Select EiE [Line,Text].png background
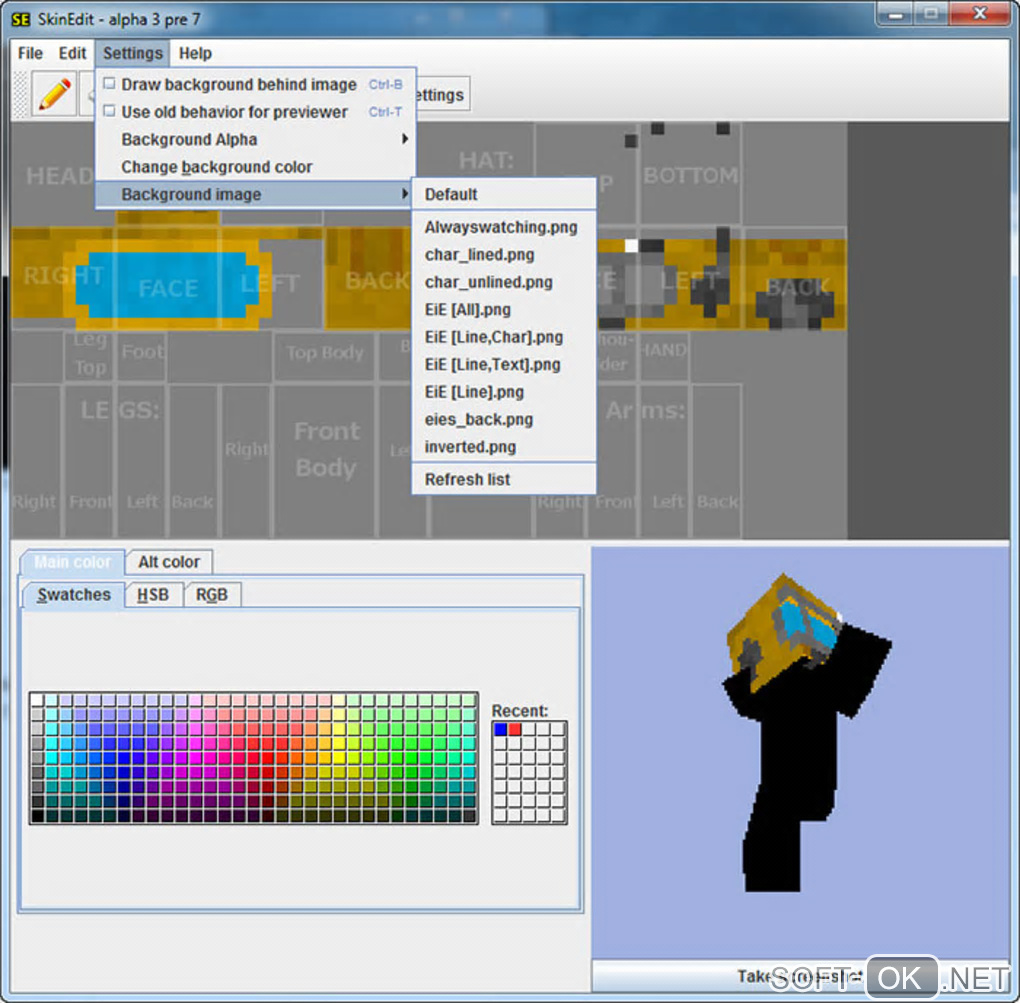The width and height of the screenshot is (1020, 1003). 504,364
